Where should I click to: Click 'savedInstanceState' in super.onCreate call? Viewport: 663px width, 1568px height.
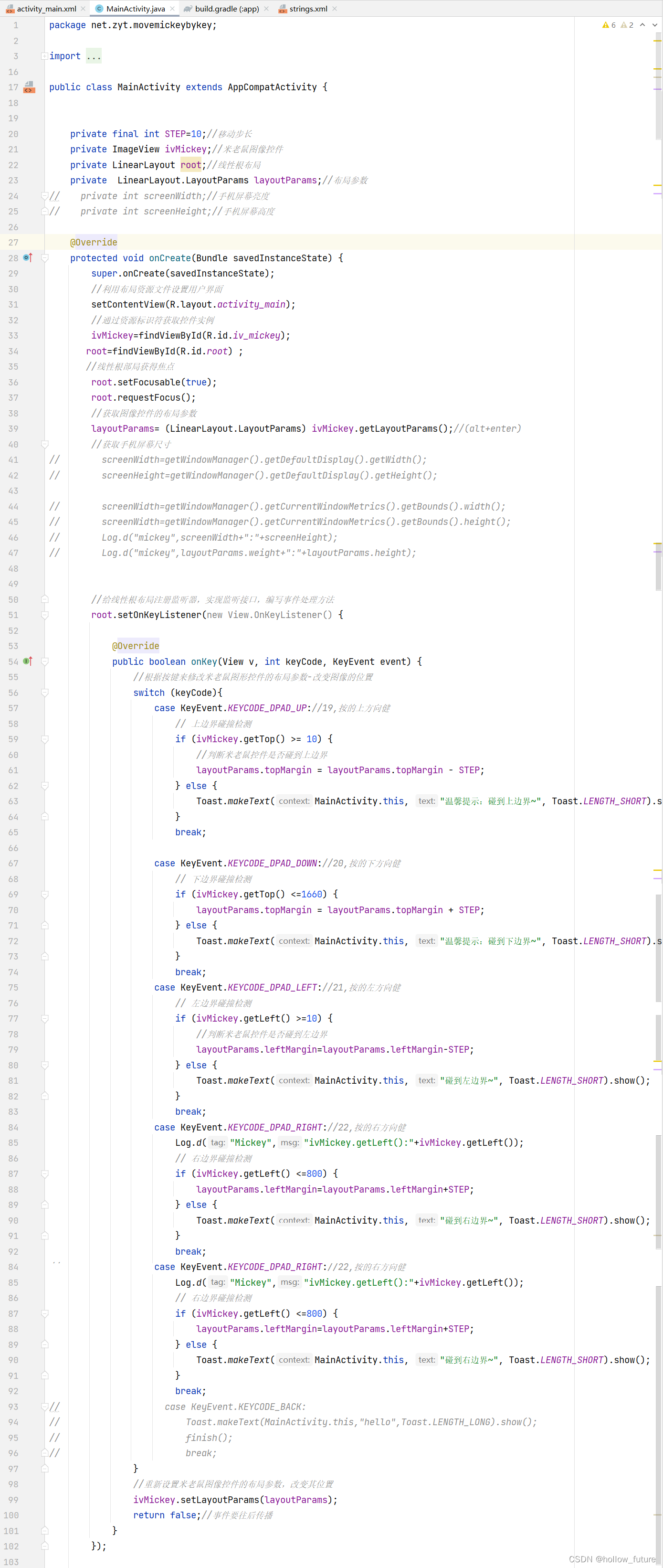click(x=217, y=273)
